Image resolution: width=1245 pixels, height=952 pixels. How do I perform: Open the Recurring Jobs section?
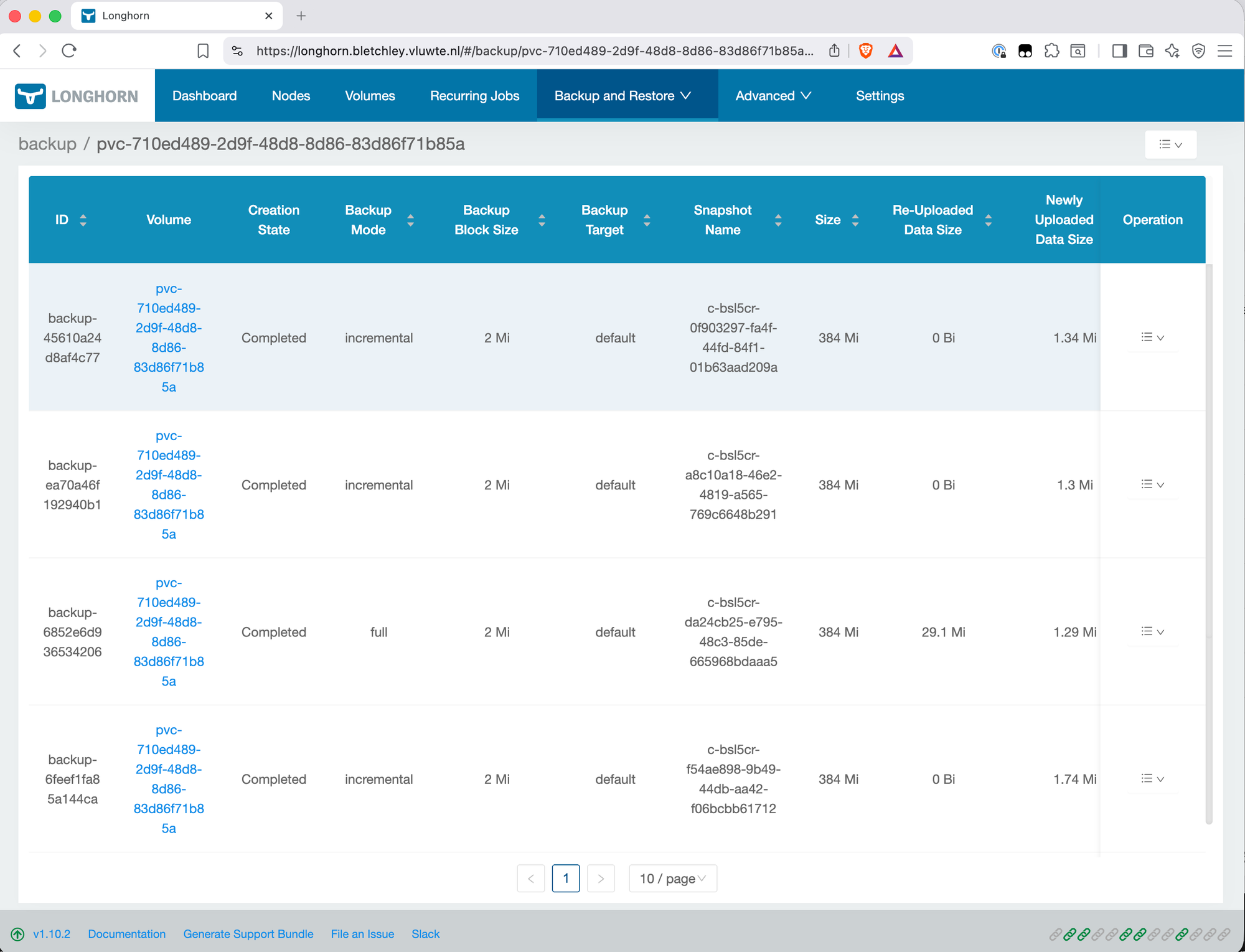click(x=474, y=95)
